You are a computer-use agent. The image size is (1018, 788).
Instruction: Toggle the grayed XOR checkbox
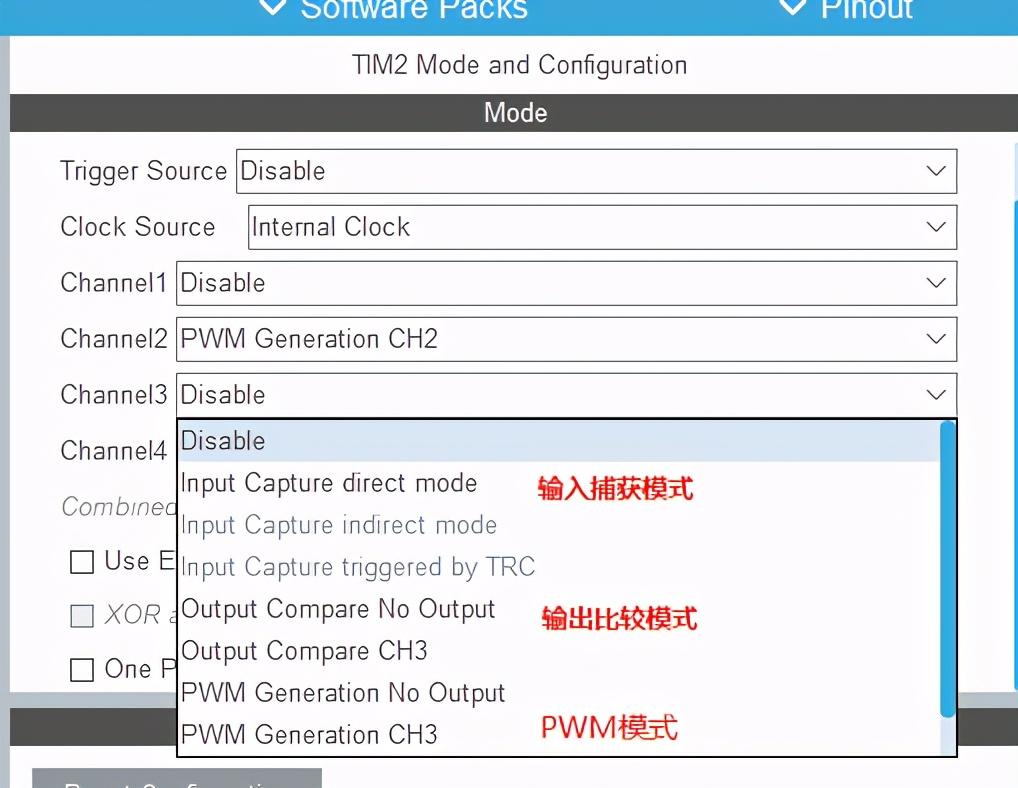tap(81, 616)
